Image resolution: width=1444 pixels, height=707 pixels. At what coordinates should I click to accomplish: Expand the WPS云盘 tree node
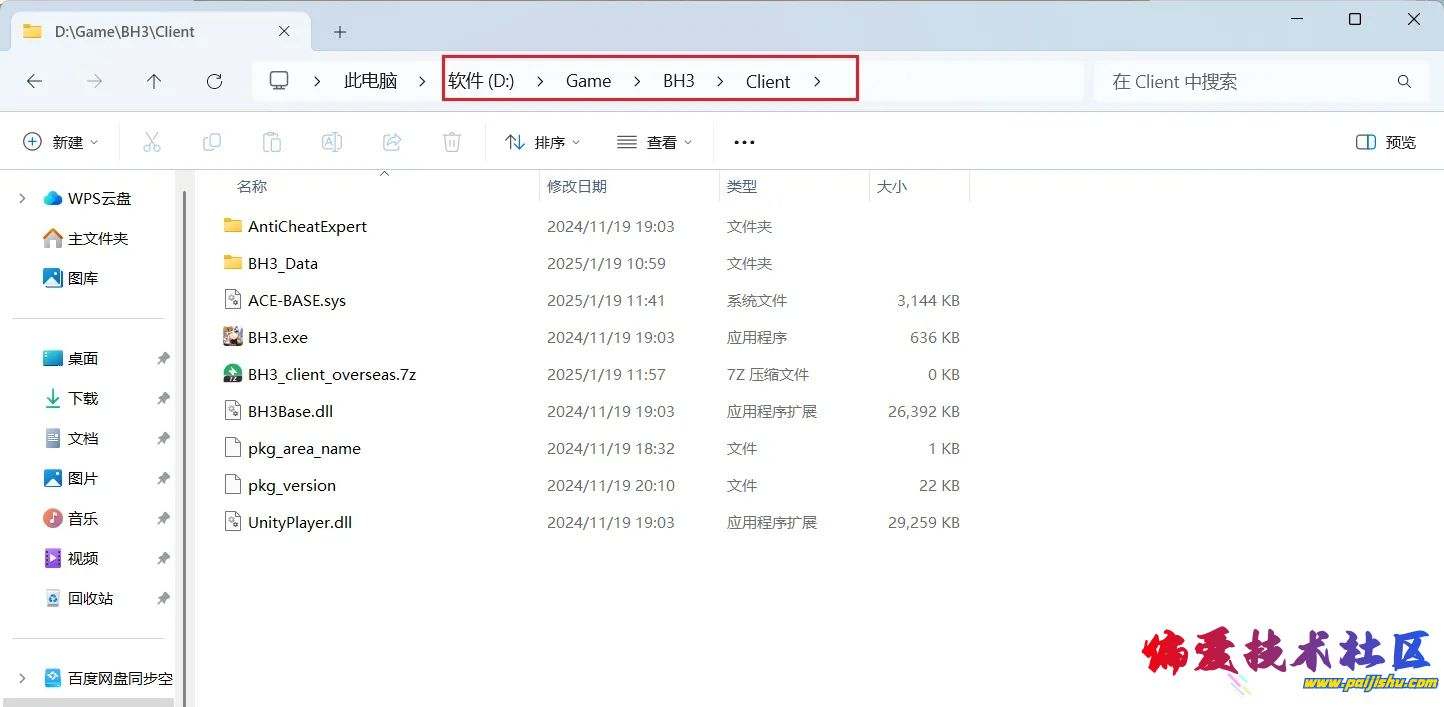(x=22, y=198)
